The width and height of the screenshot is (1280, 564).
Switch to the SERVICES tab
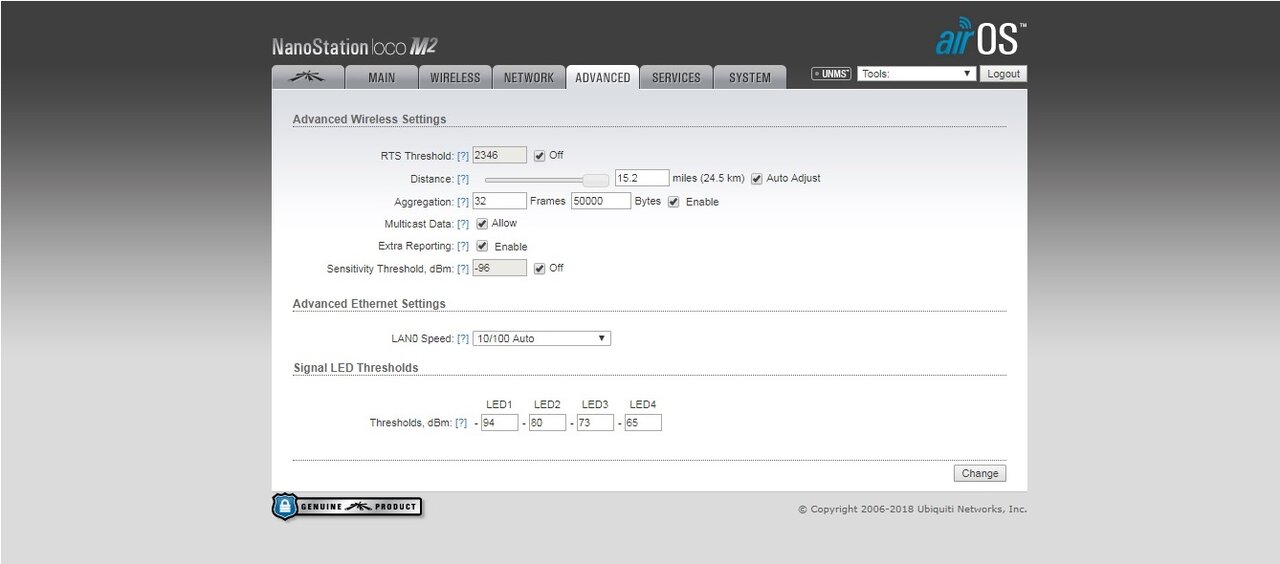(676, 77)
